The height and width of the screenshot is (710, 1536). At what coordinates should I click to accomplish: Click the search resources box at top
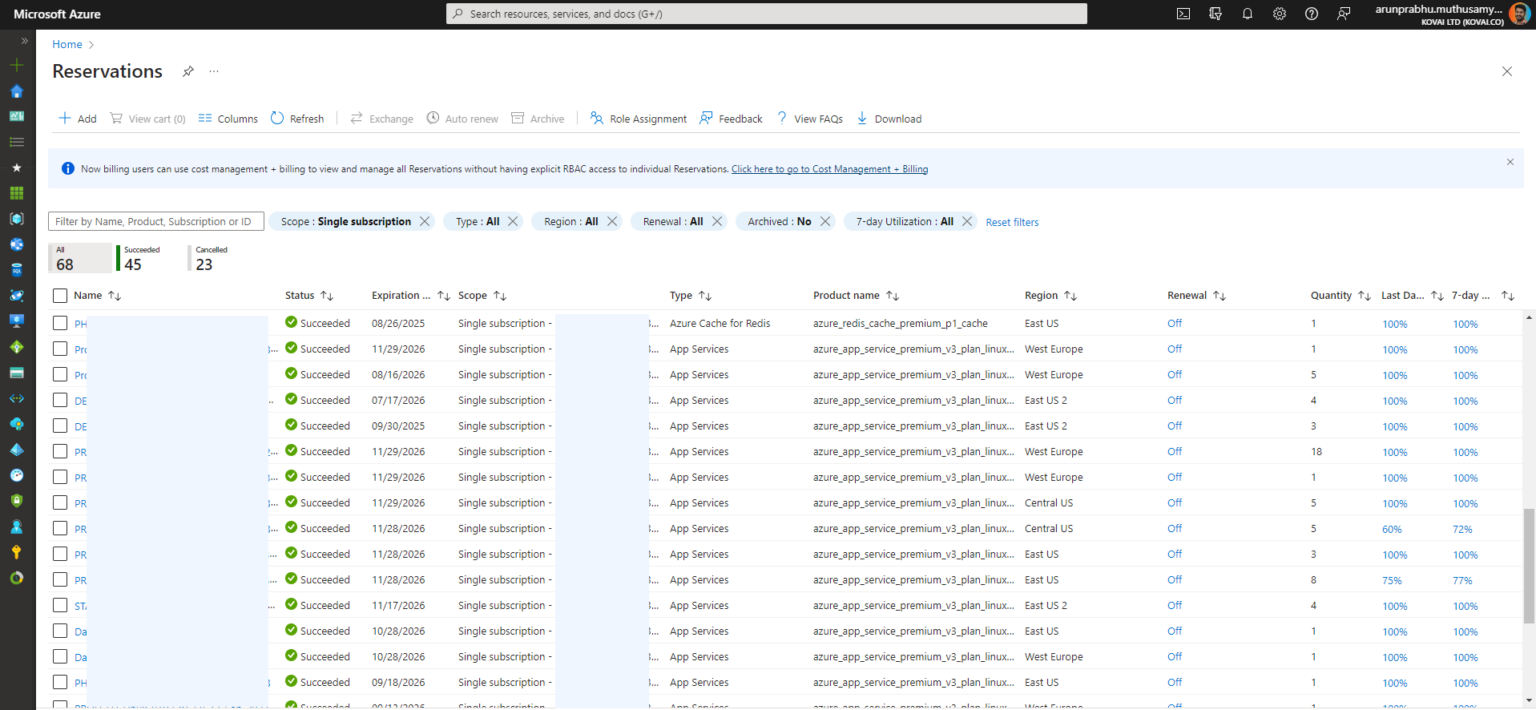(767, 13)
